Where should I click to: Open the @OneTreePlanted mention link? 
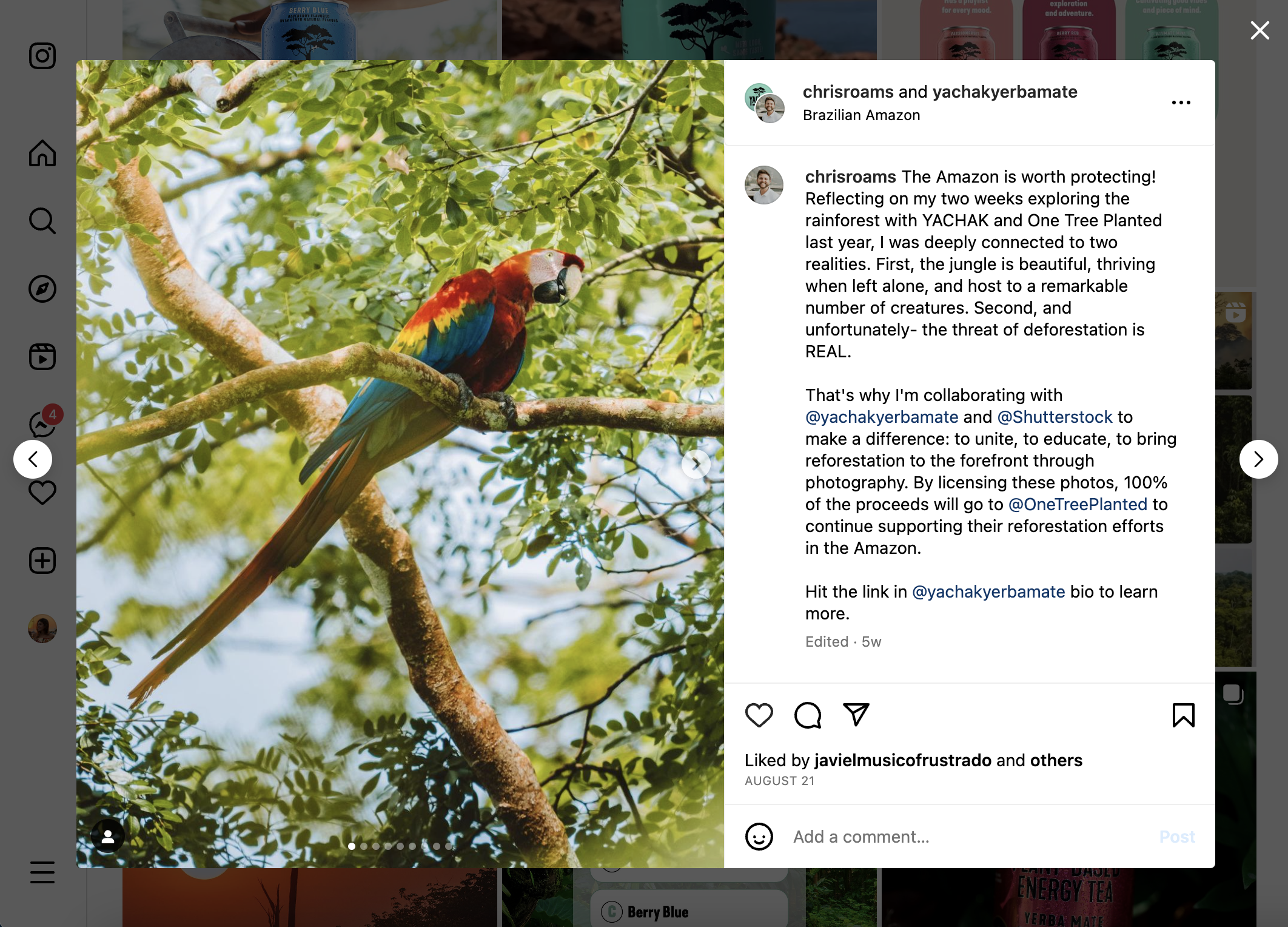[1078, 504]
